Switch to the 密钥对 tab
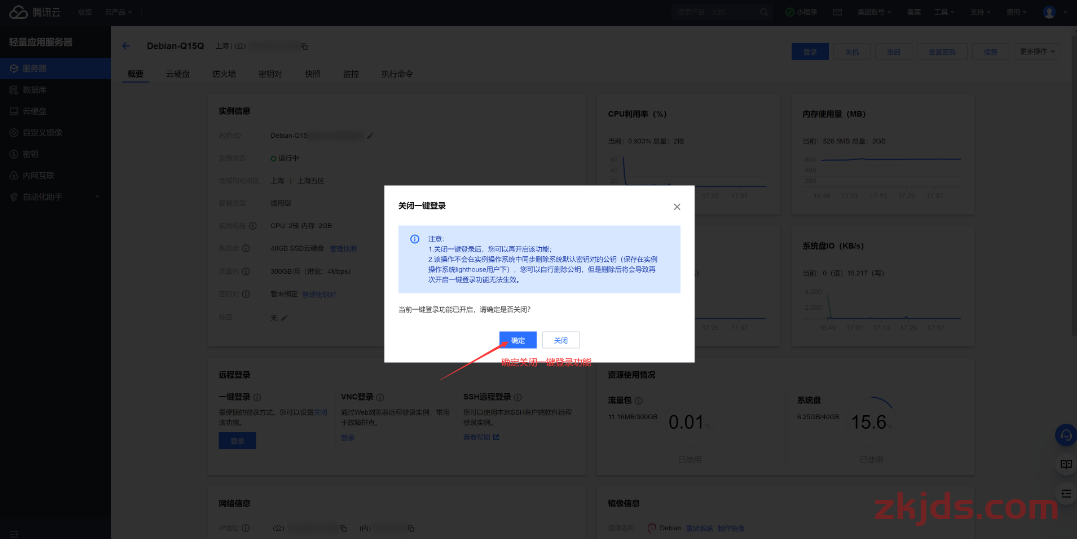Screen dimensions: 1077x539 tap(270, 73)
